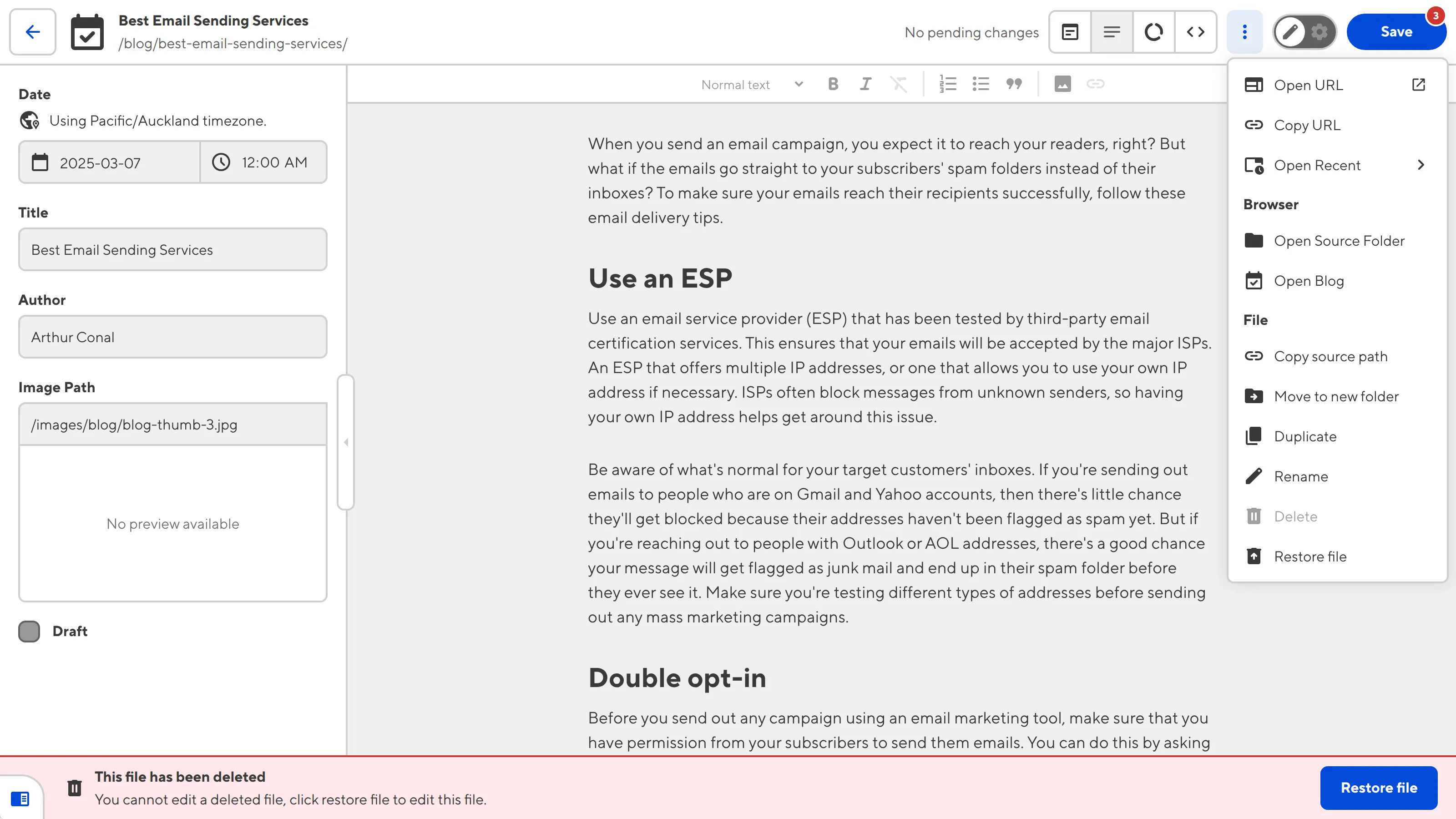1456x819 pixels.
Task: Insert a blockquote
Action: [1013, 84]
